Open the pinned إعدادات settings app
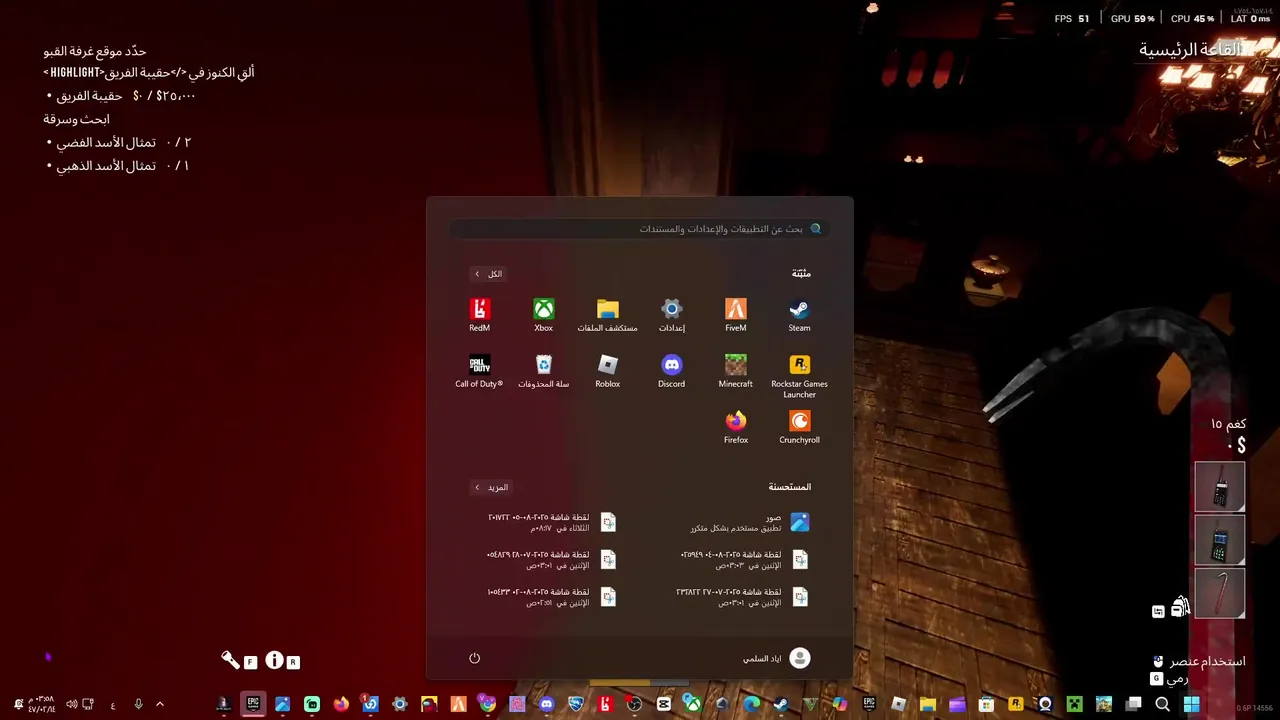 click(672, 315)
